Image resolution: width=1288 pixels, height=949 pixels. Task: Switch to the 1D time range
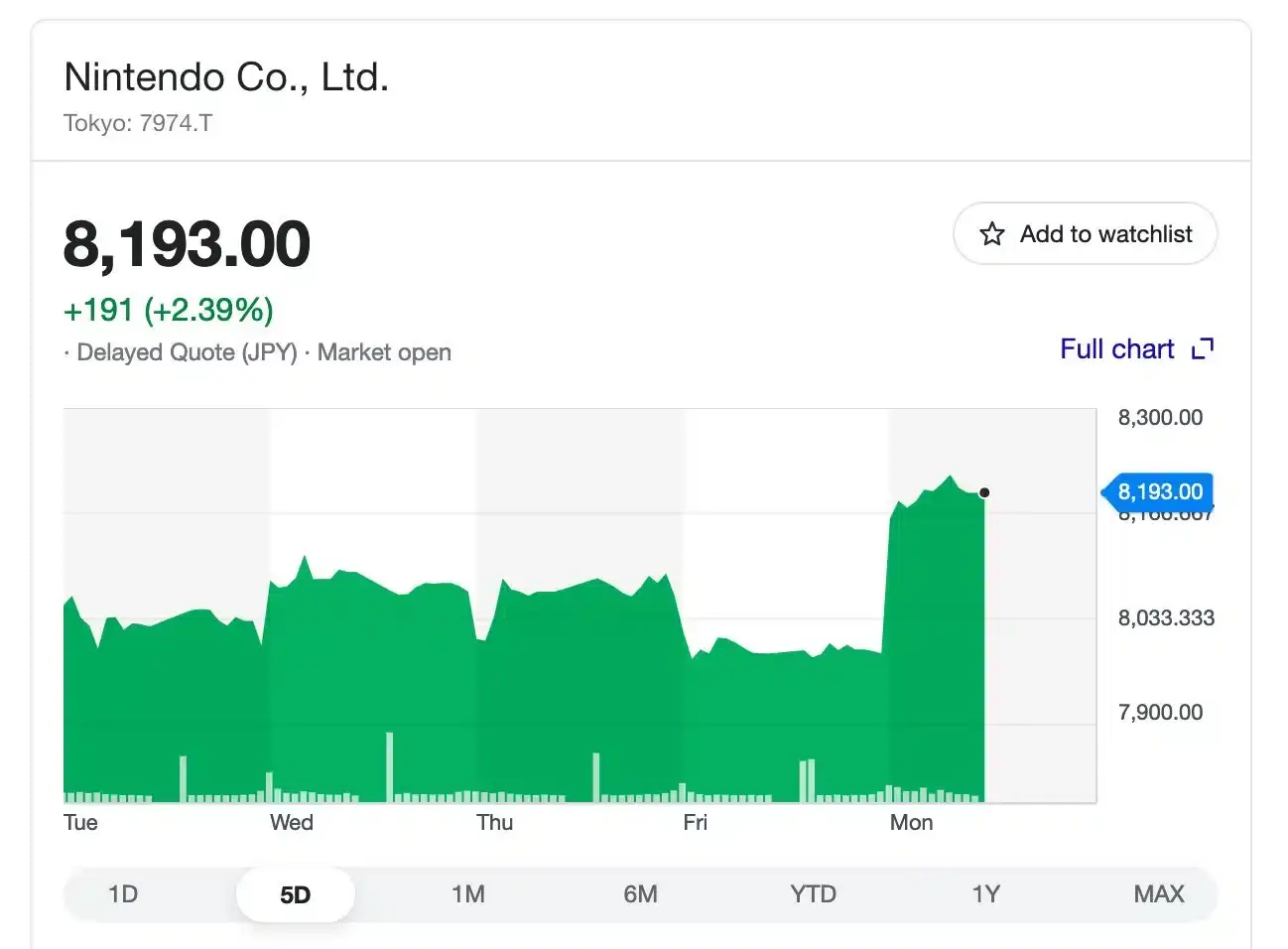(x=123, y=894)
